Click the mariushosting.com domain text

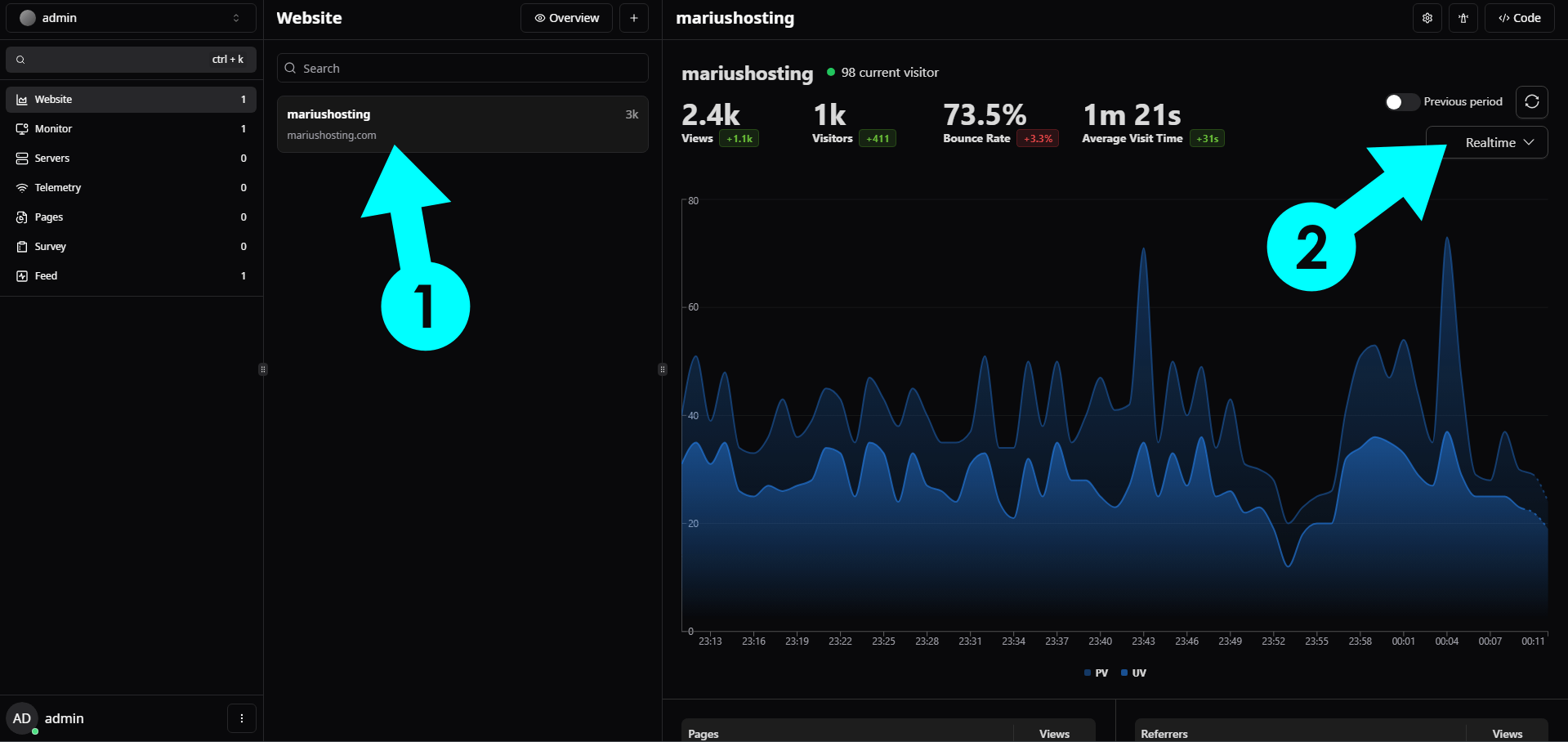332,136
